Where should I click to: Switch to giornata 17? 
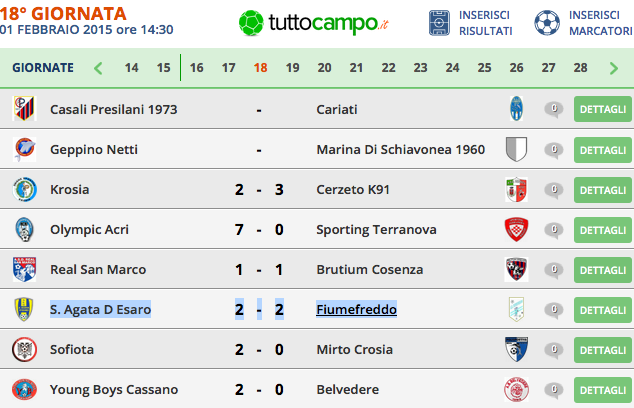tap(228, 68)
